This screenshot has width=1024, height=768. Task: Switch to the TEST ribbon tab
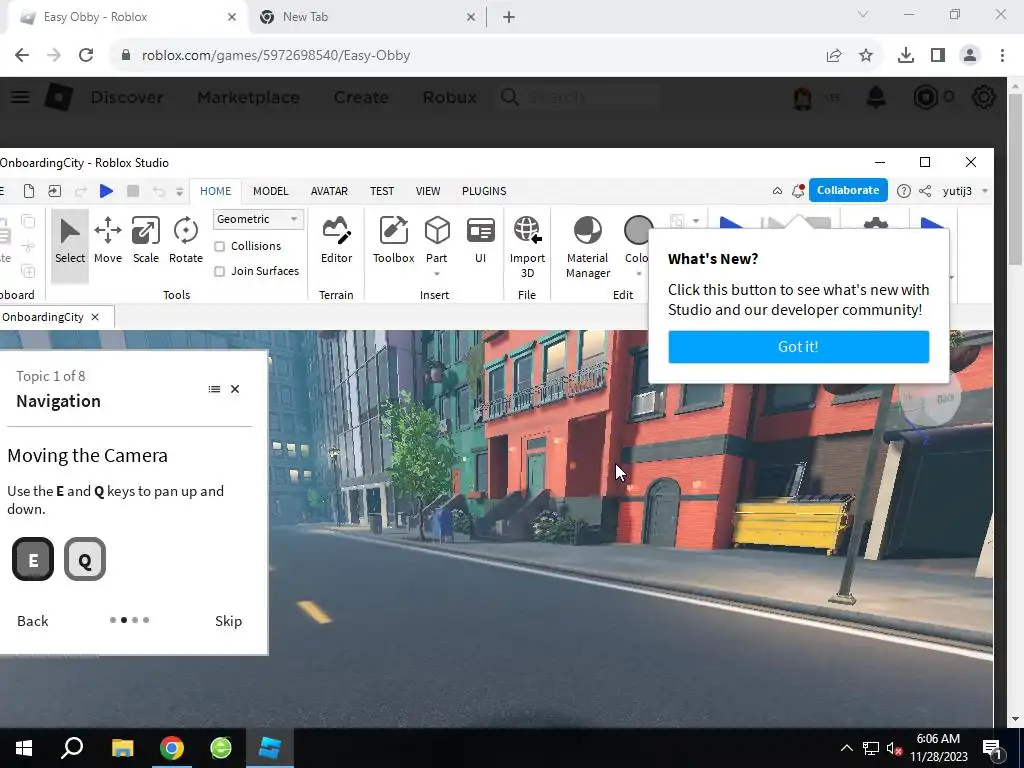(x=382, y=191)
